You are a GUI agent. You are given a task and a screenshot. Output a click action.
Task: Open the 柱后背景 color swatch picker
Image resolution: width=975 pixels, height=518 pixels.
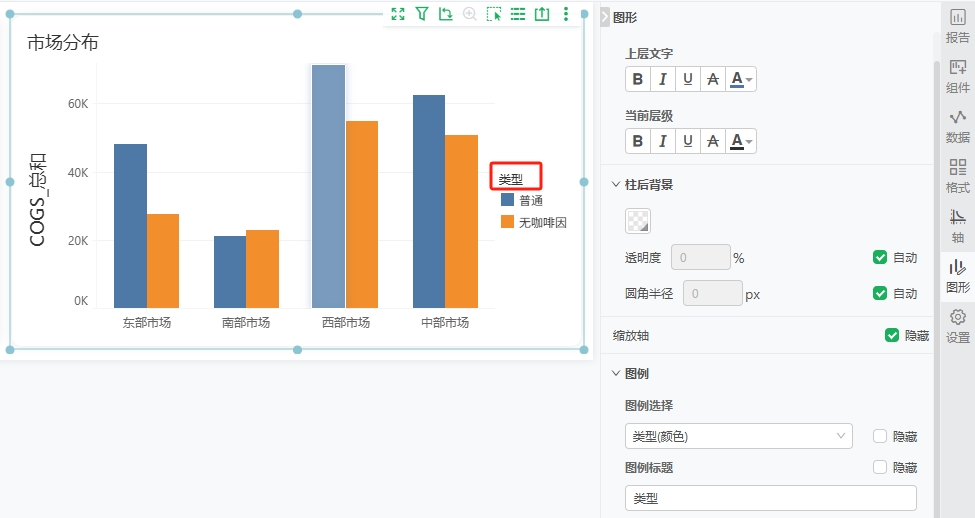[638, 221]
